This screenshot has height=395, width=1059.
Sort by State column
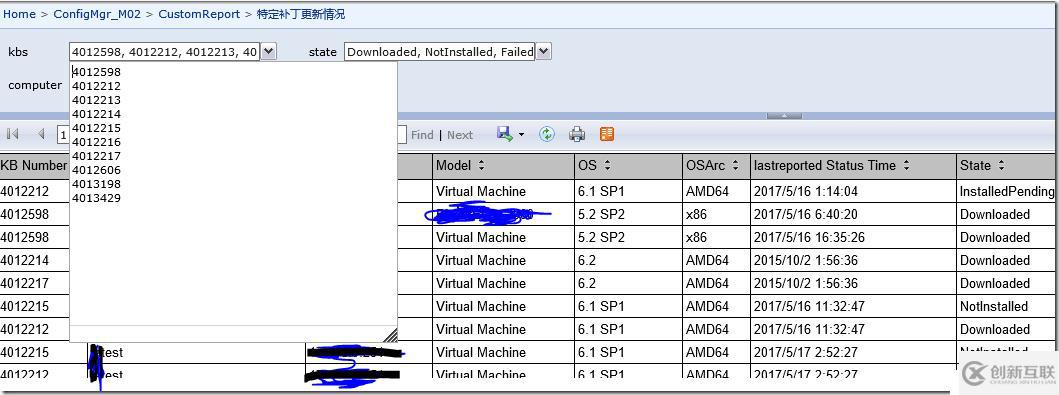(1001, 165)
